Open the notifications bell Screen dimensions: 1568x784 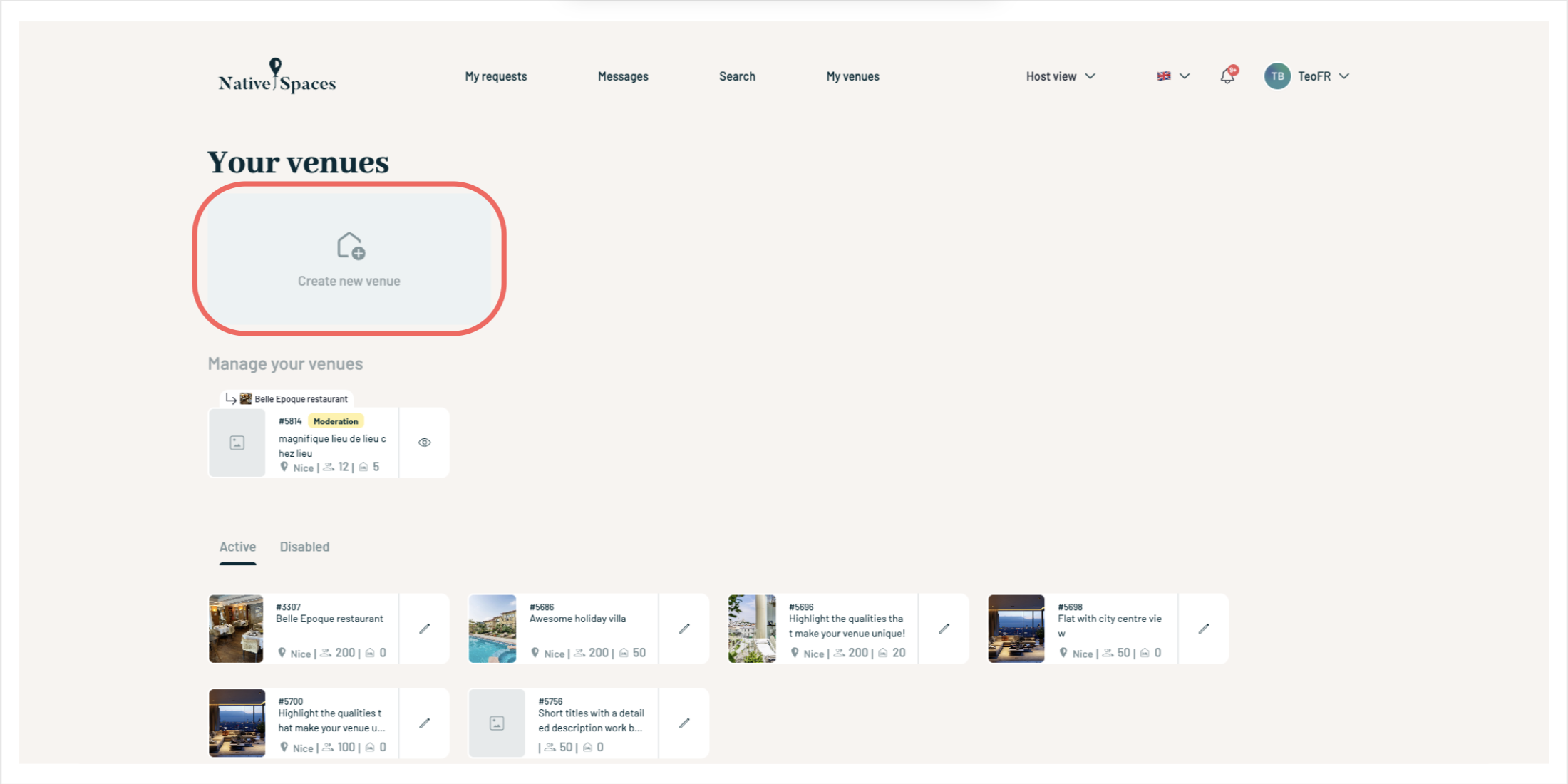click(x=1227, y=76)
